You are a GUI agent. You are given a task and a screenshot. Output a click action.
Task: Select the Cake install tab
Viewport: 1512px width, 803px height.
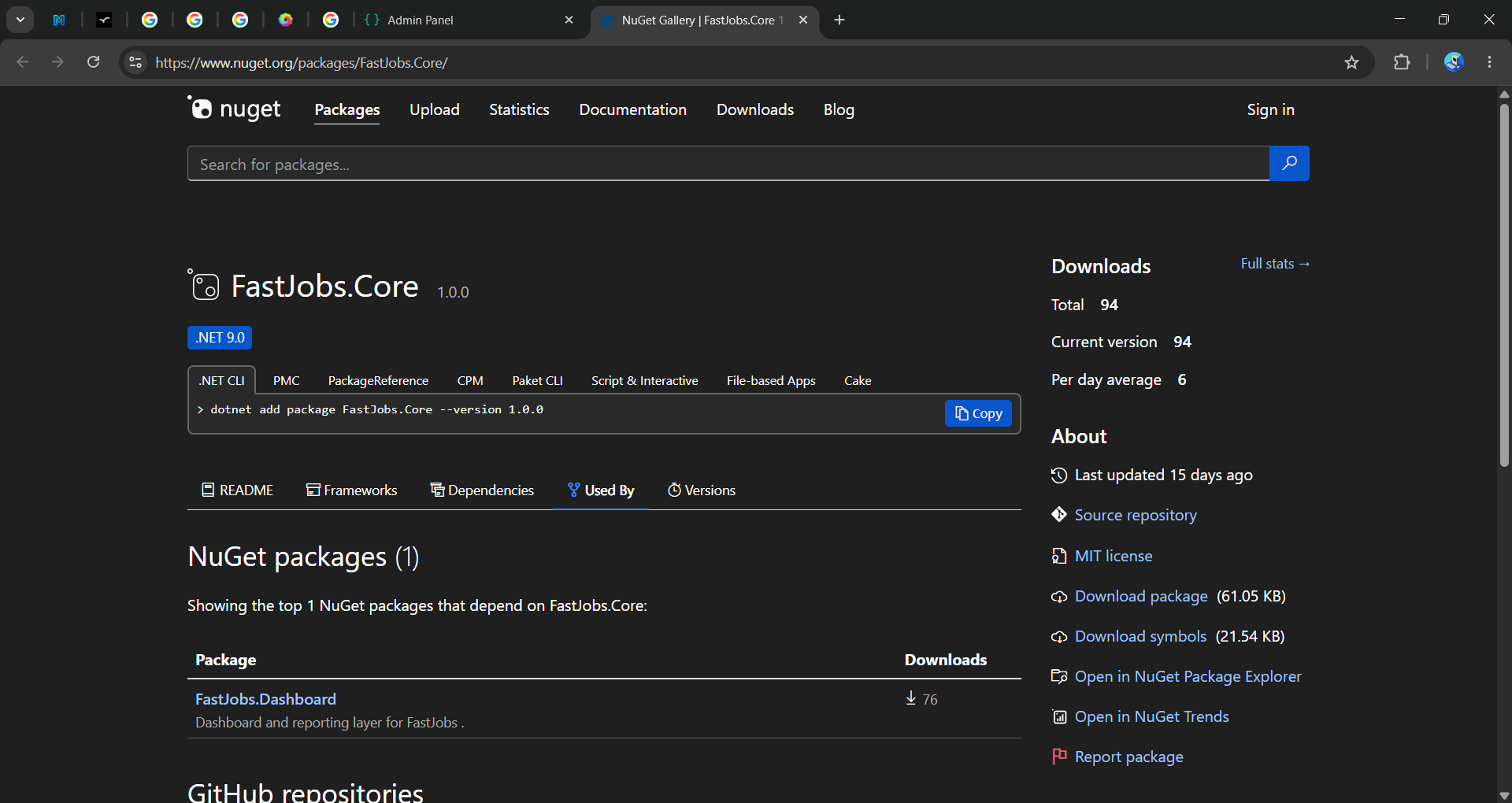tap(858, 380)
